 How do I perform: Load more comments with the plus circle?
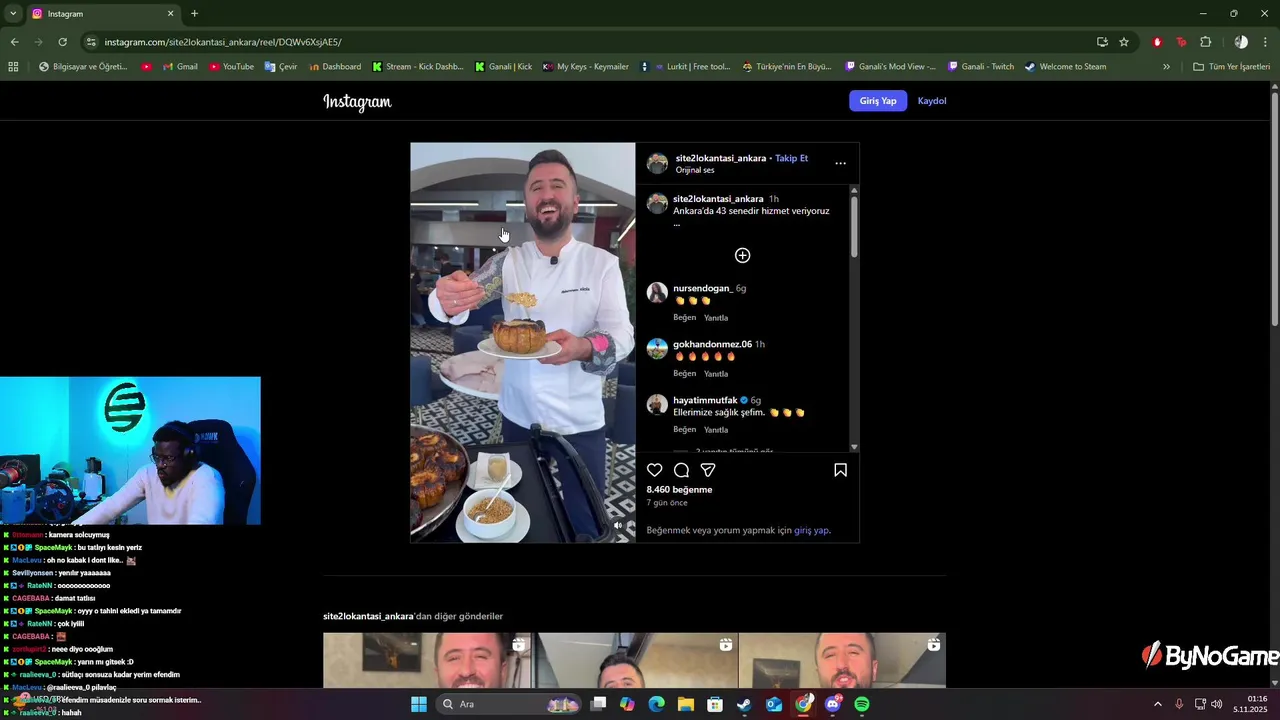(743, 255)
